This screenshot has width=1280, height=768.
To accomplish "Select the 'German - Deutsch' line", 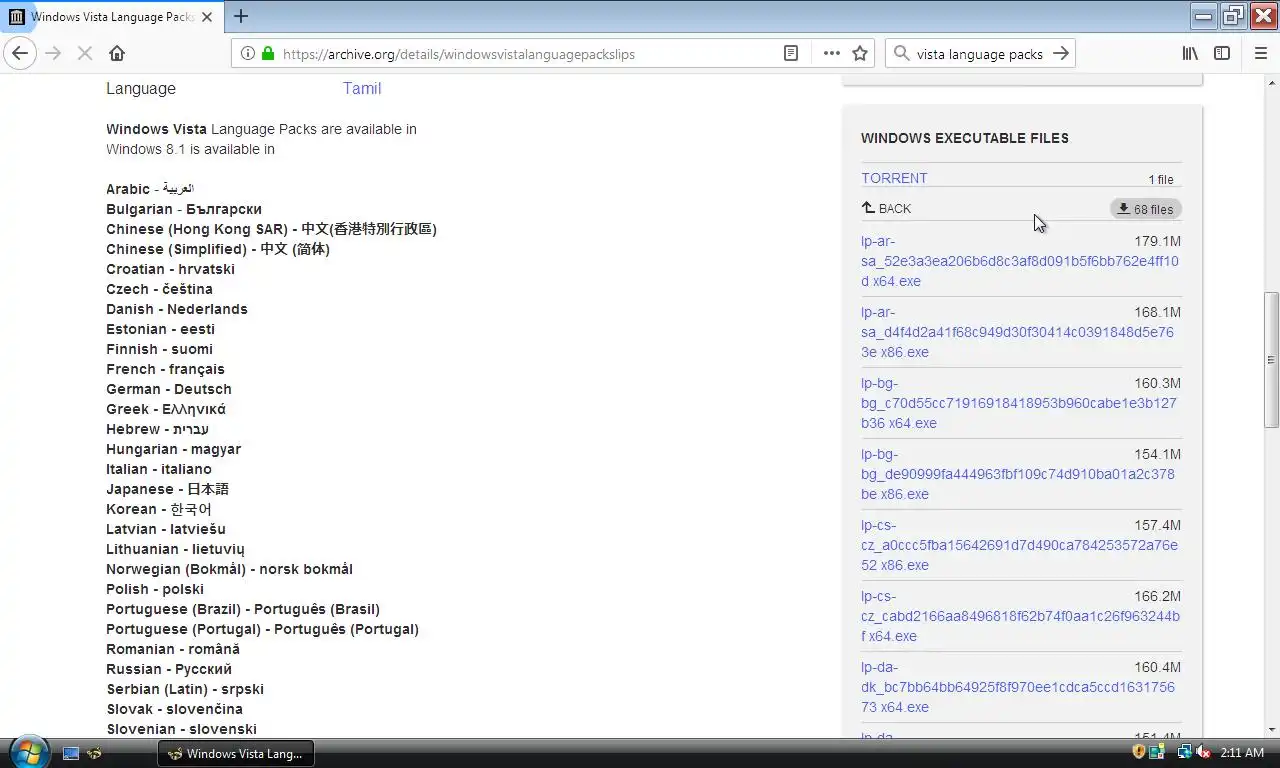I will pos(169,389).
